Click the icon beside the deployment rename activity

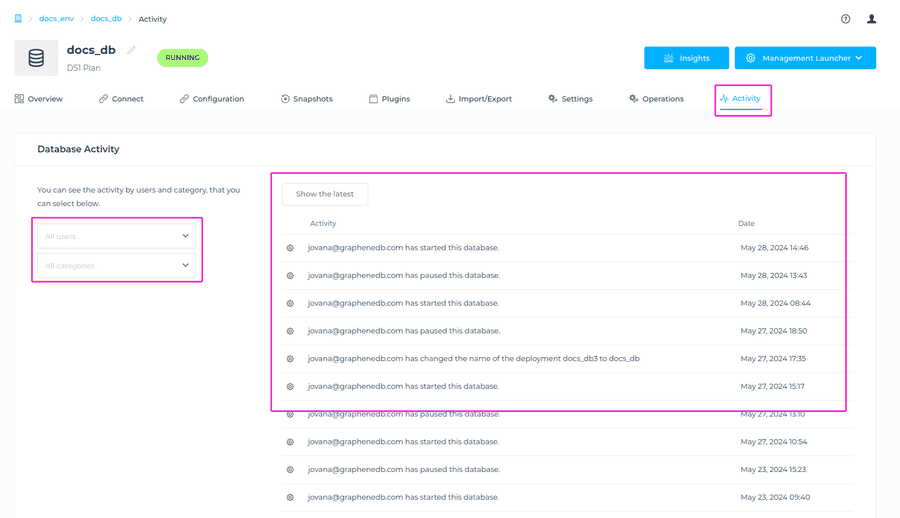click(290, 359)
